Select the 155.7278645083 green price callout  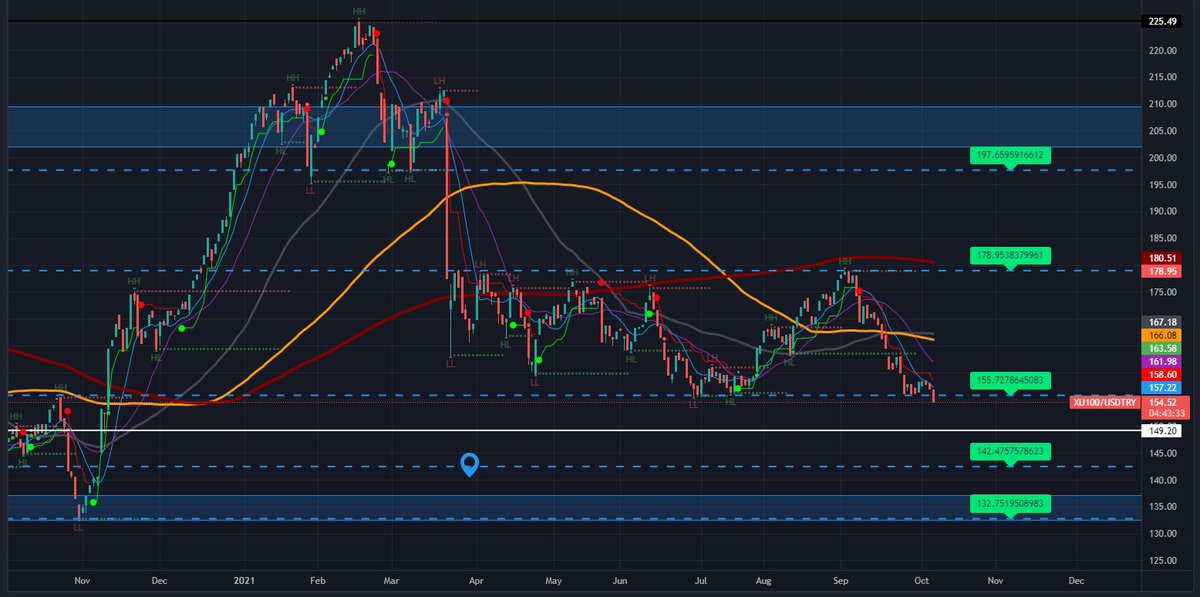tap(1011, 380)
